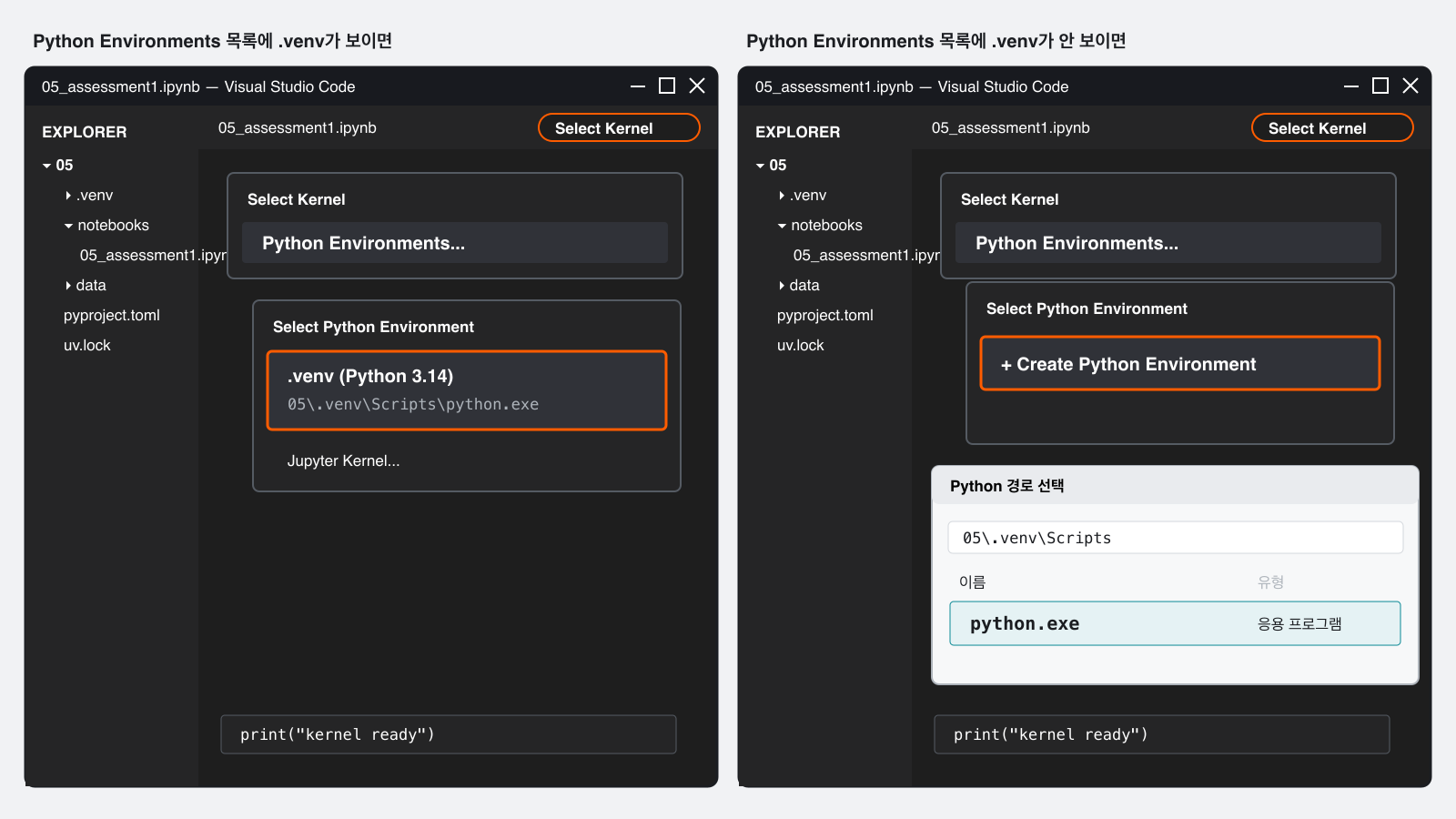Select Jupyter Kernel... option
Image resolution: width=1456 pixels, height=819 pixels.
tap(344, 460)
